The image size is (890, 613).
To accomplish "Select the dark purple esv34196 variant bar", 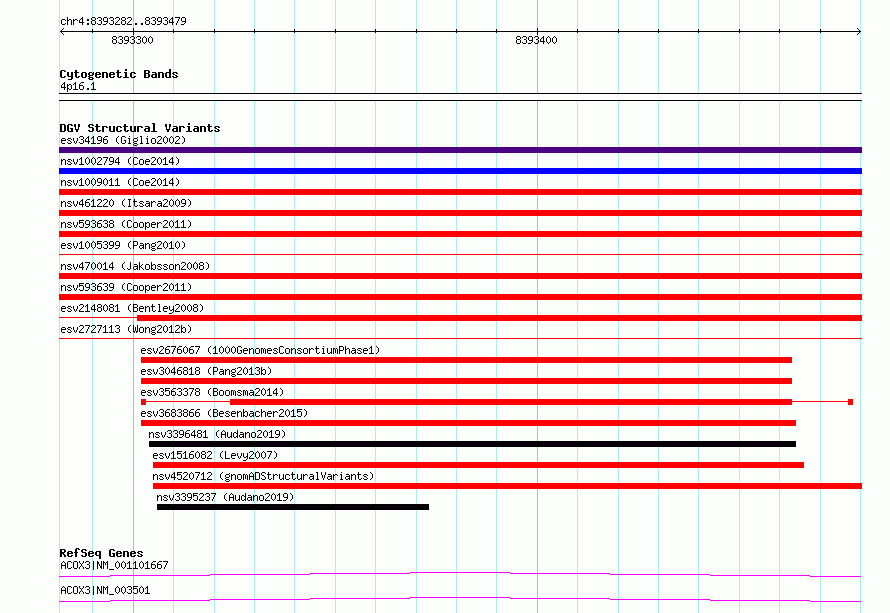I will click(460, 150).
